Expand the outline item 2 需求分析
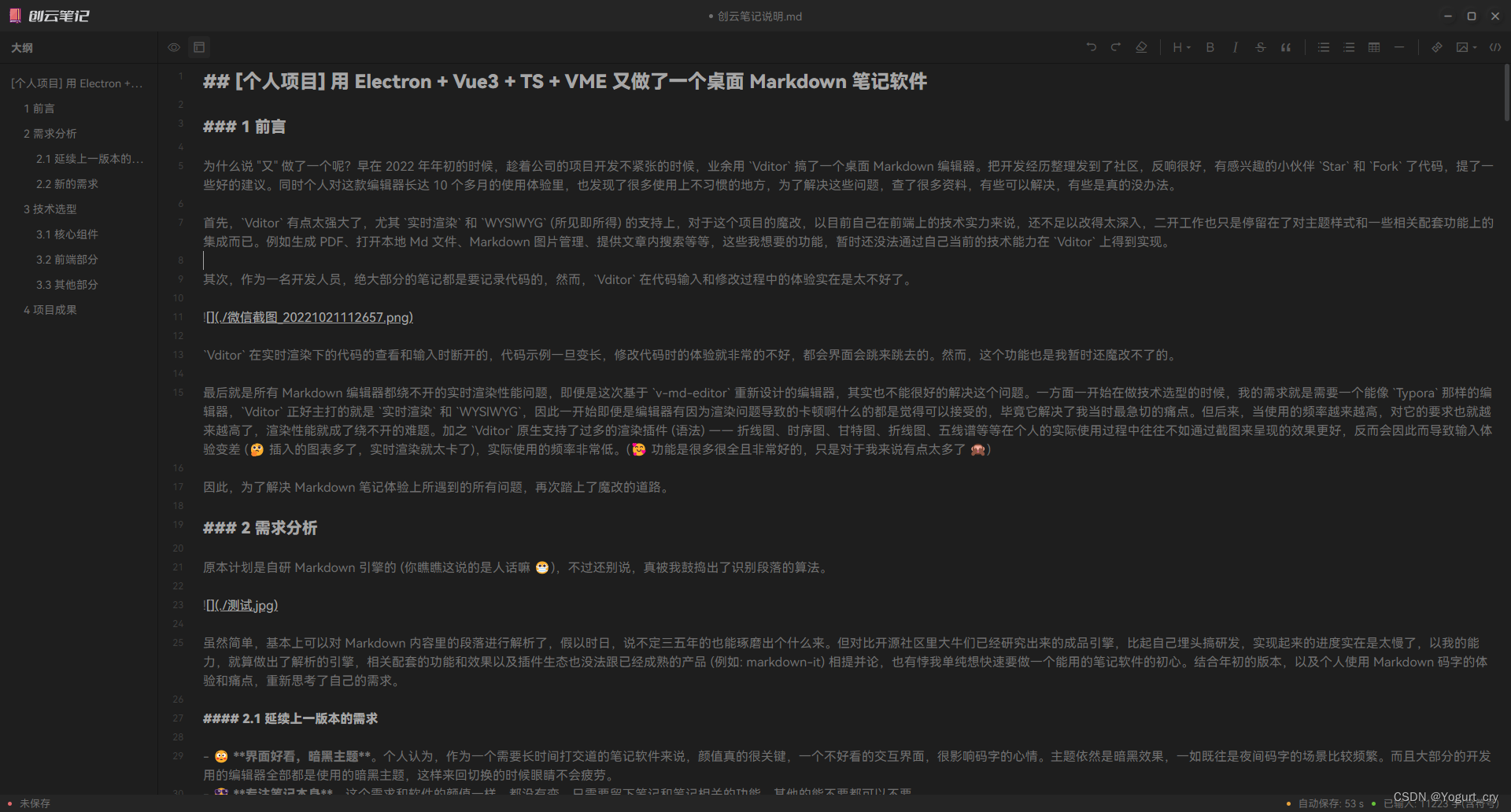The width and height of the screenshot is (1511, 812). pyautogui.click(x=50, y=133)
